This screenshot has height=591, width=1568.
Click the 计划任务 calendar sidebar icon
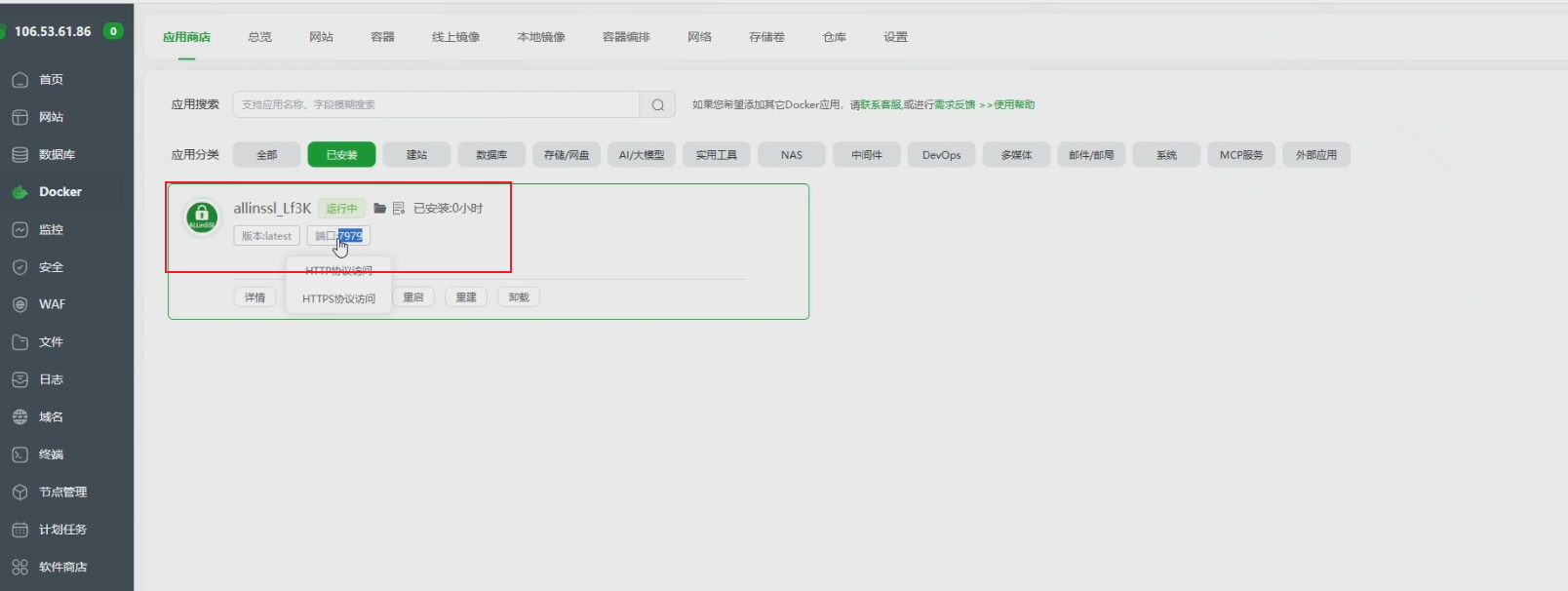click(20, 530)
